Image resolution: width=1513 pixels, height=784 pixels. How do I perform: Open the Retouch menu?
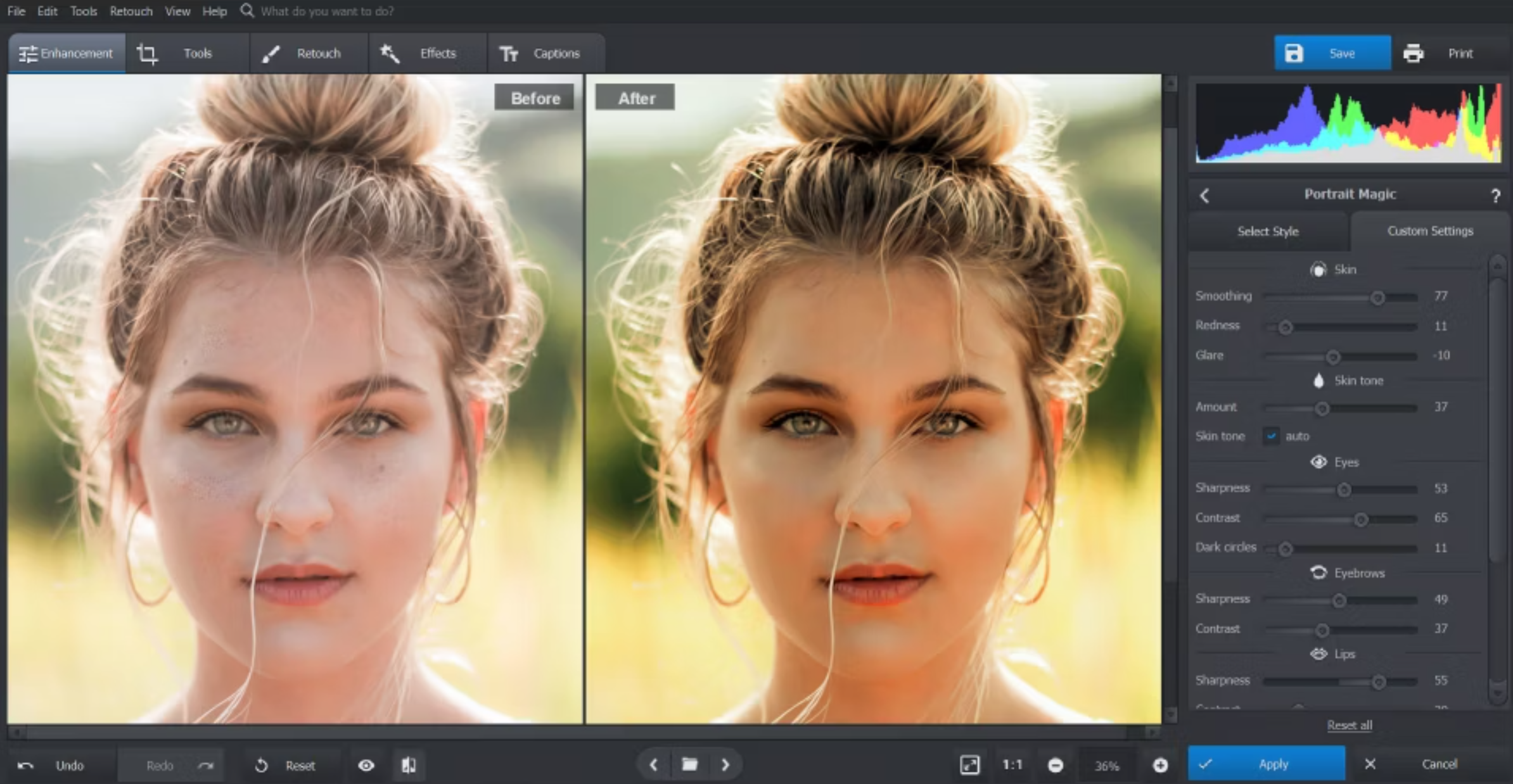131,11
